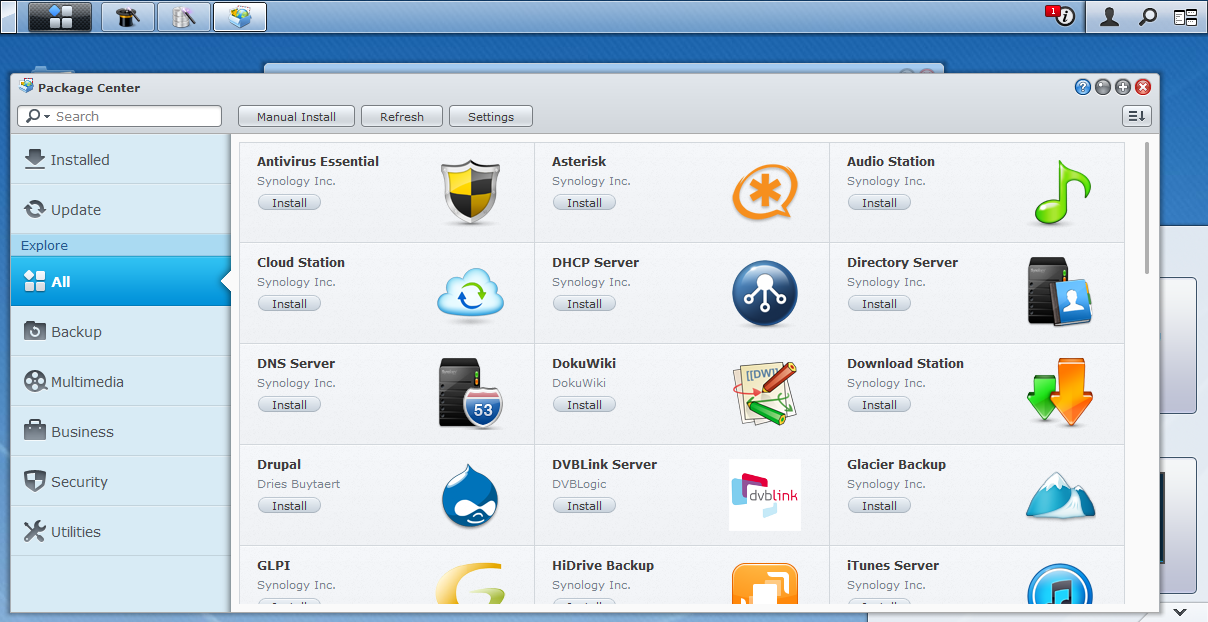Click the Asterisk orange speech bubble icon
The height and width of the screenshot is (622, 1208).
(x=764, y=192)
